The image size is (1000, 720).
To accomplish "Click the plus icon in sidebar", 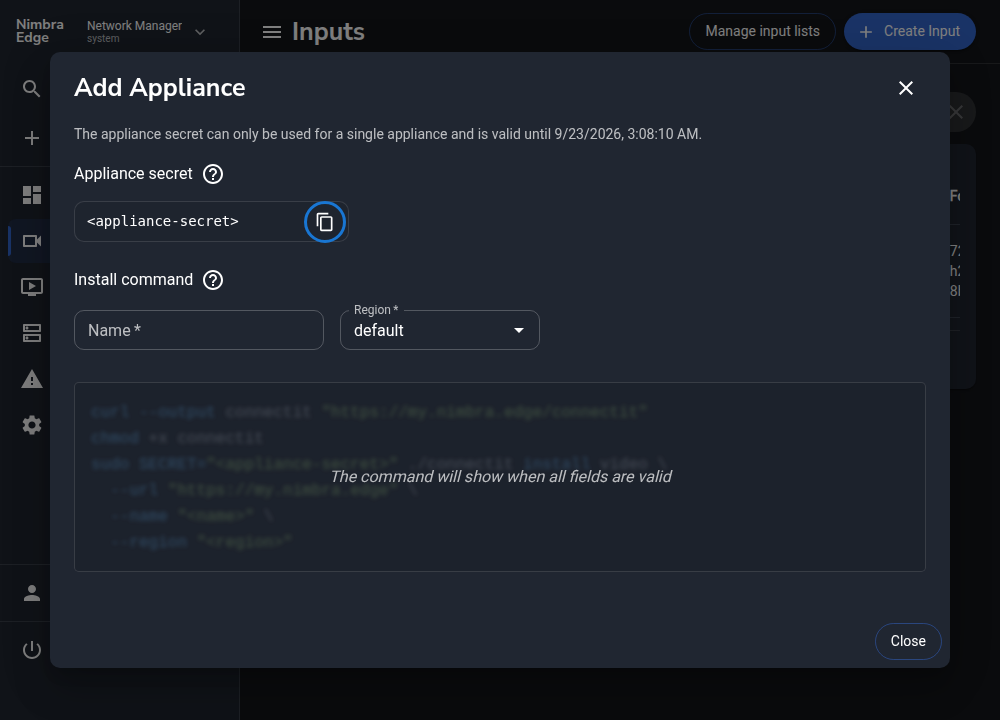I will (31, 138).
